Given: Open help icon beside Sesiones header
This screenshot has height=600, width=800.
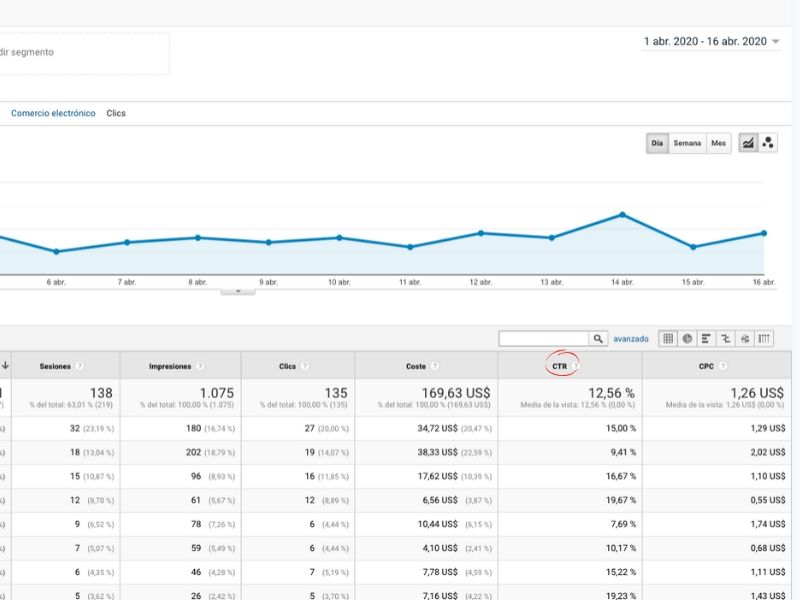Looking at the screenshot, I should [80, 366].
